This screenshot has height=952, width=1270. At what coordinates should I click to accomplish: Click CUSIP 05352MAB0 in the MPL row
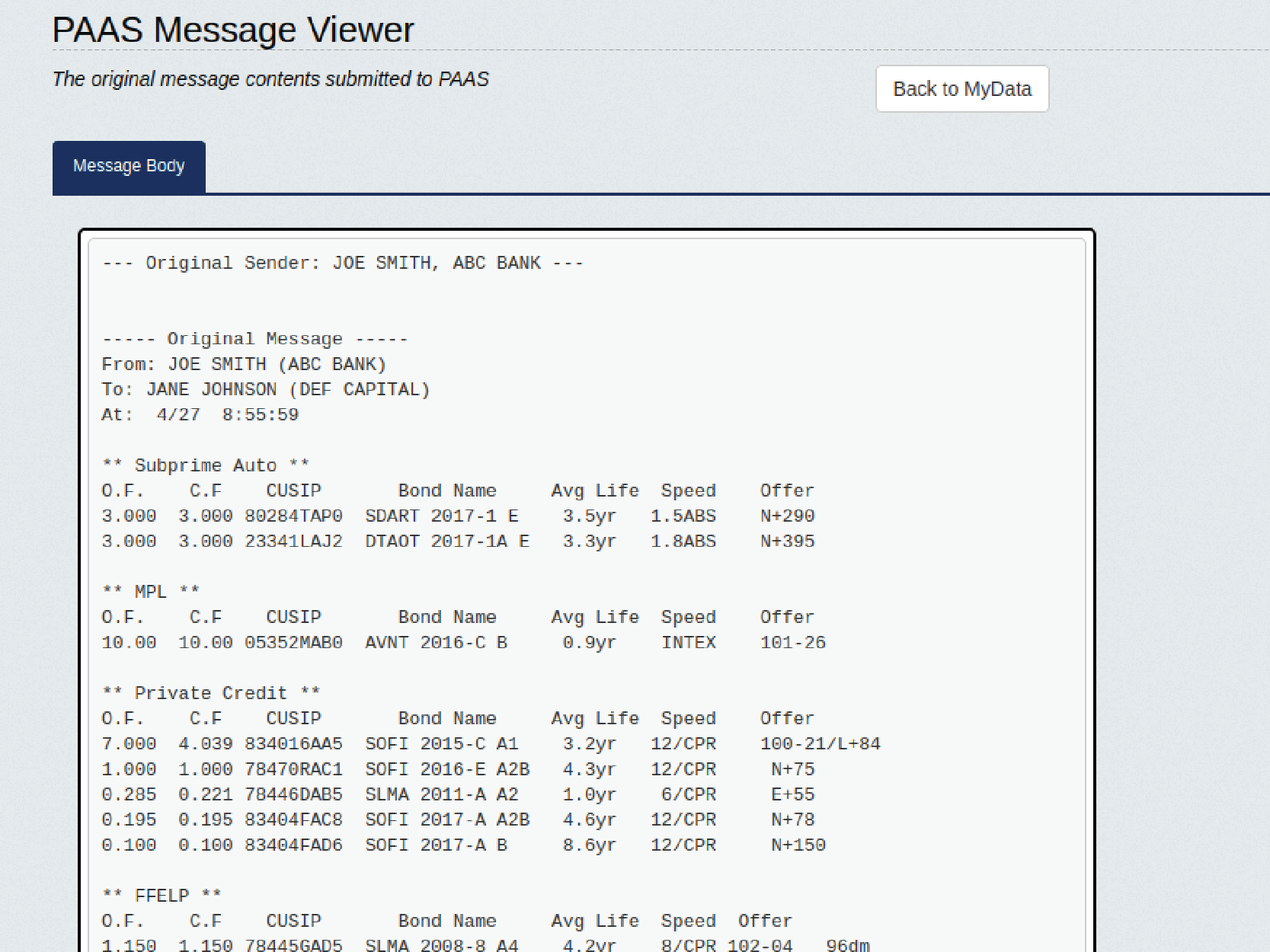pos(293,643)
